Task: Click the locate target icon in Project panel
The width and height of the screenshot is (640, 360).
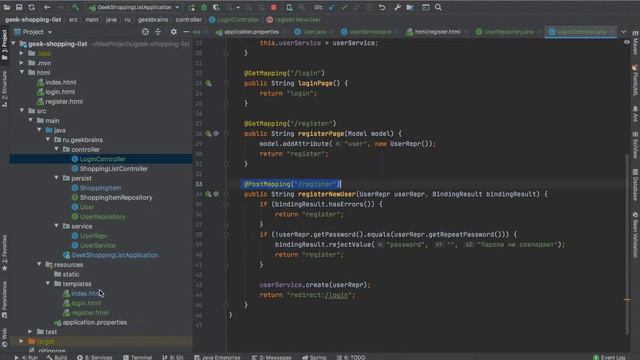Action: (x=145, y=32)
